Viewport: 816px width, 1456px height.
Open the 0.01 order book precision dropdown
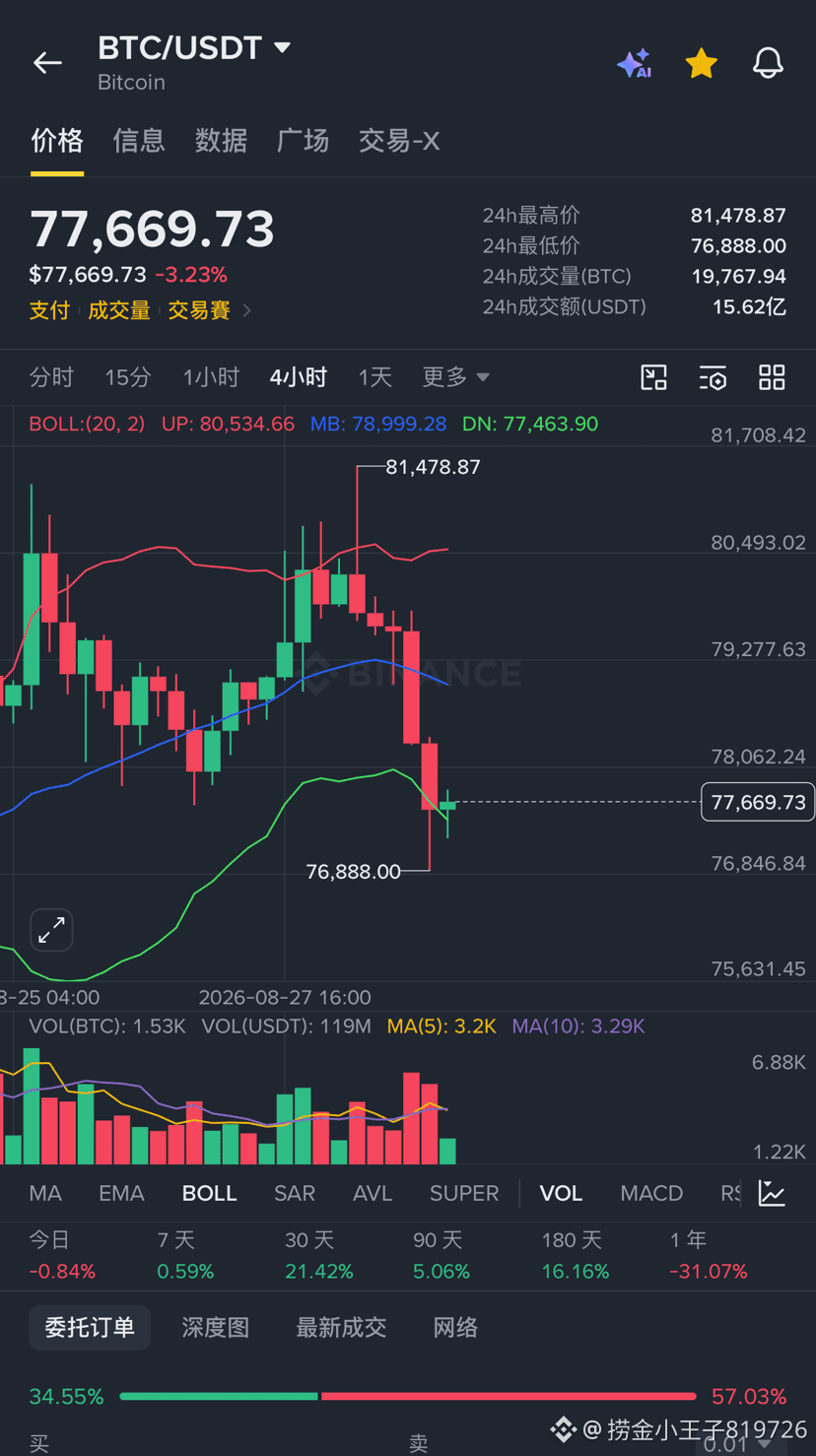pos(739,1444)
